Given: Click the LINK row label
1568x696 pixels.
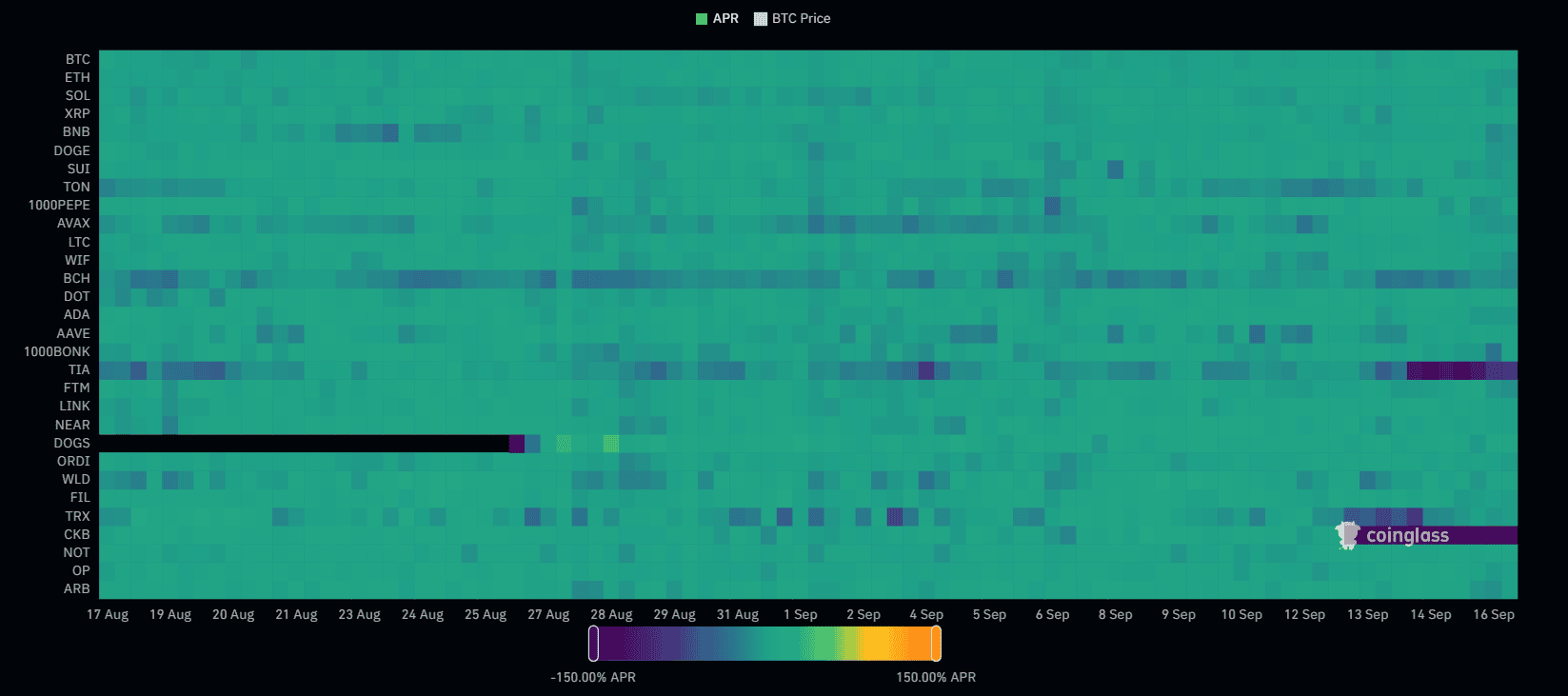Looking at the screenshot, I should click(x=75, y=406).
